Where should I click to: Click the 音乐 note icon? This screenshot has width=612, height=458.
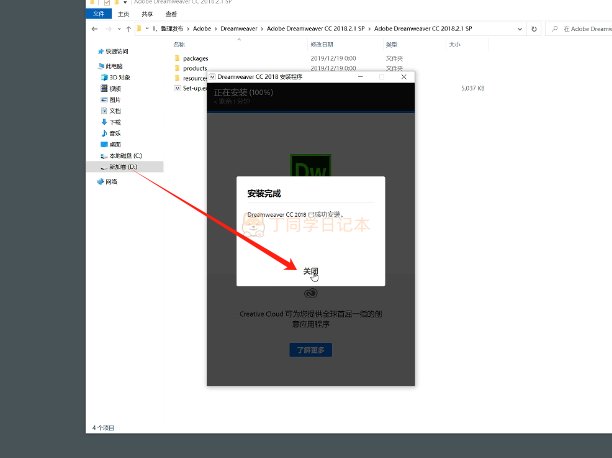pos(104,133)
